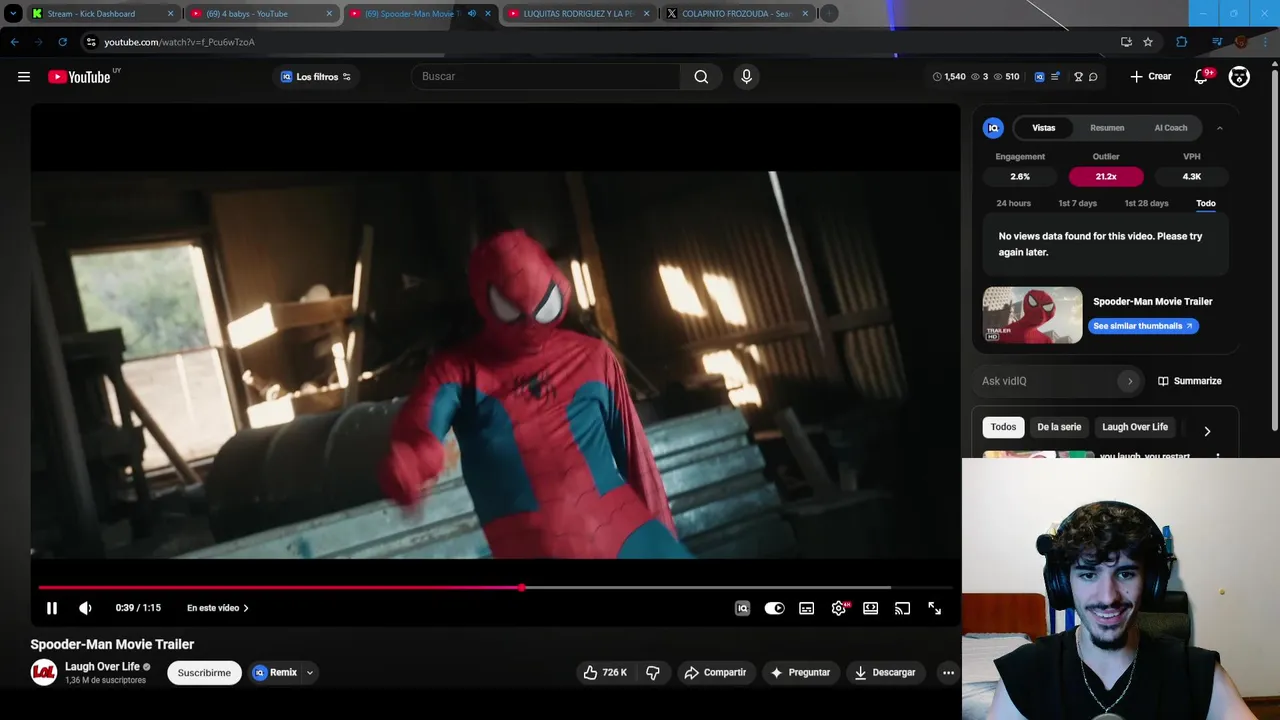Screen dimensions: 1280x720
Task: Click the Outlier 21.2x badge
Action: click(1106, 176)
